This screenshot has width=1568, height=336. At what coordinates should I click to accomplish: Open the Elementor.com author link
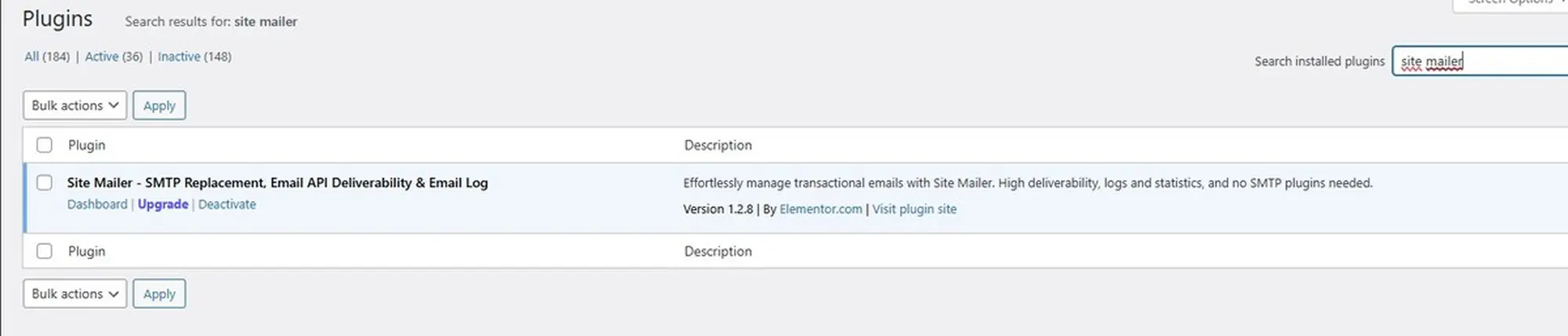pyautogui.click(x=820, y=209)
